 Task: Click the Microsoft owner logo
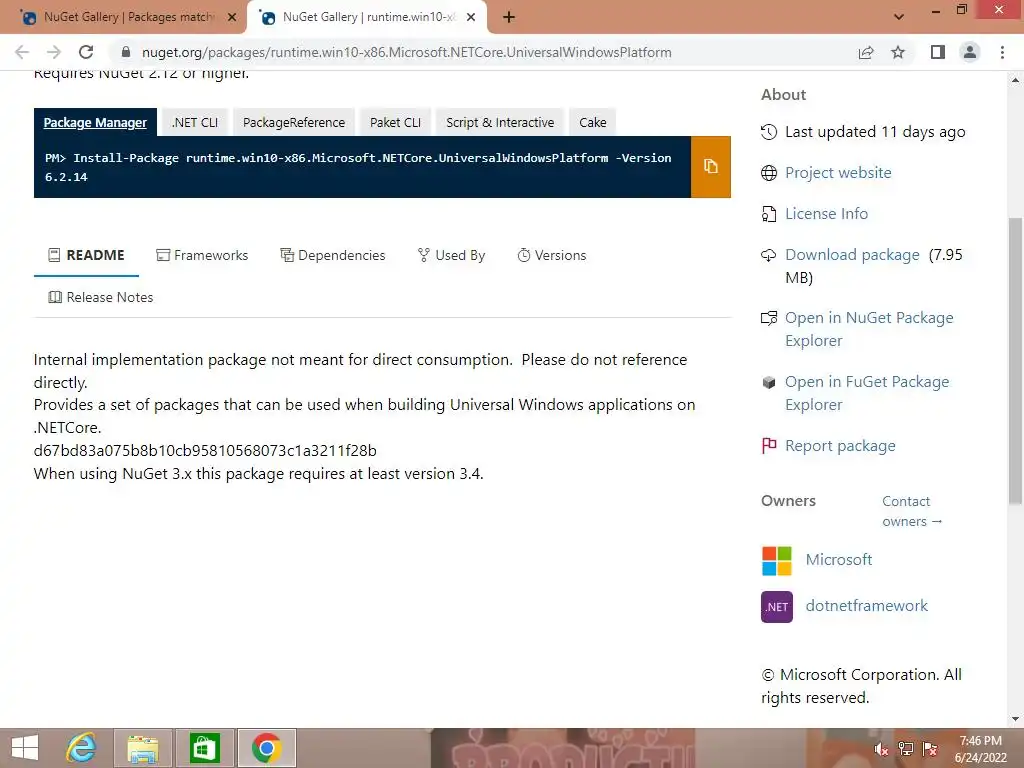(776, 560)
